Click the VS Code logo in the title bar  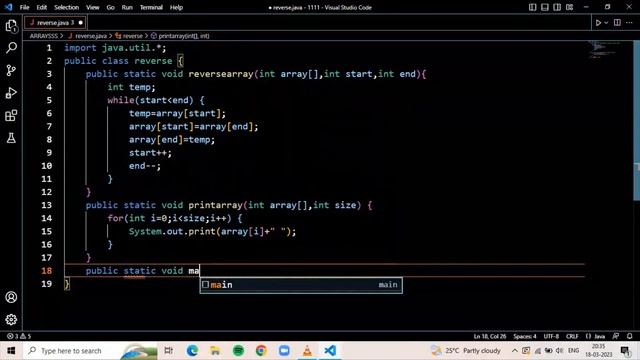click(x=9, y=7)
